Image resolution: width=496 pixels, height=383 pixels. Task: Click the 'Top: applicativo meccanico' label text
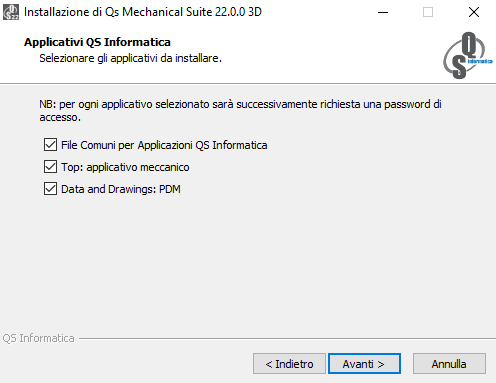[125, 167]
